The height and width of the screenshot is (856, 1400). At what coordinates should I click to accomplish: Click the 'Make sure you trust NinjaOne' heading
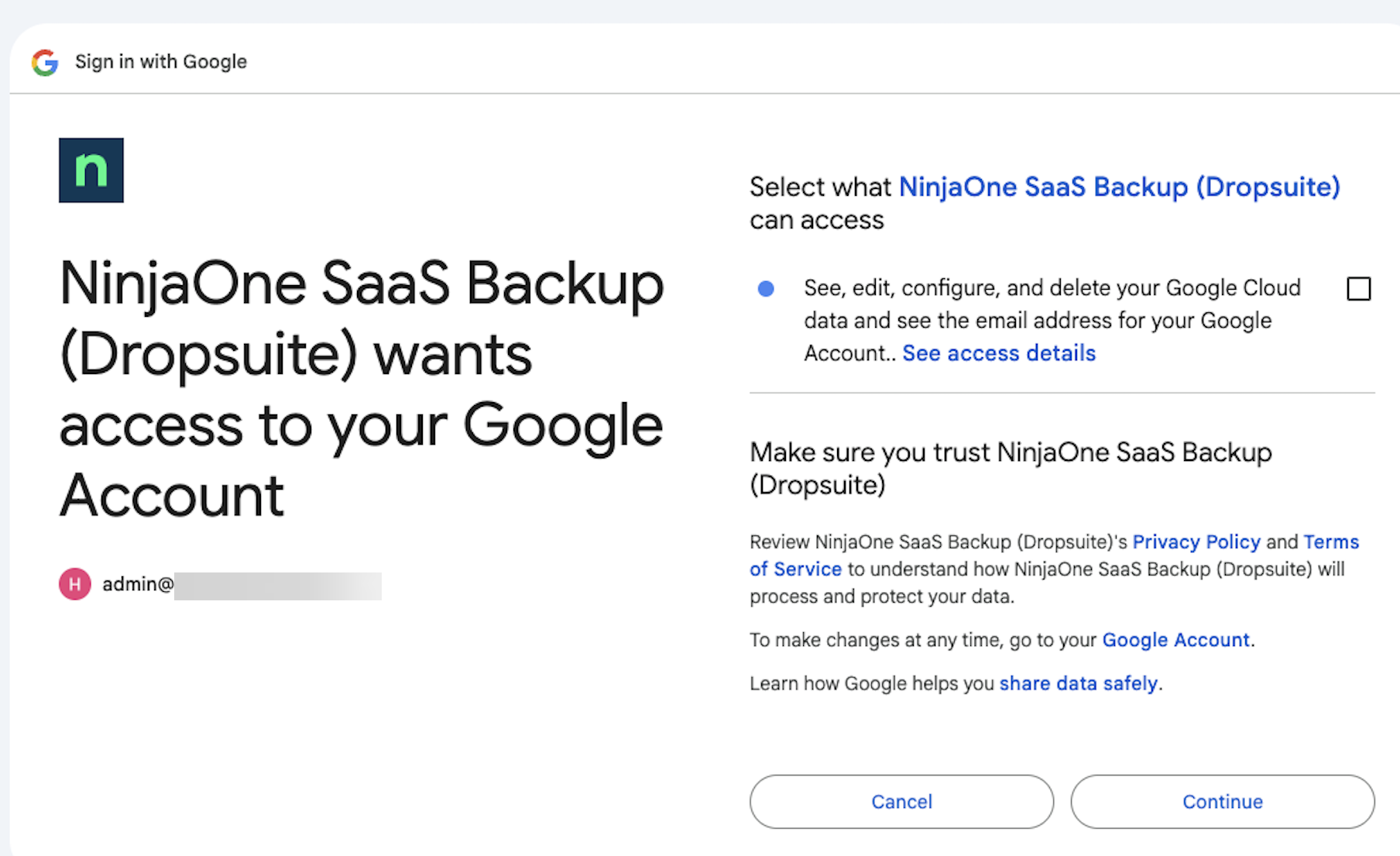coord(1011,469)
